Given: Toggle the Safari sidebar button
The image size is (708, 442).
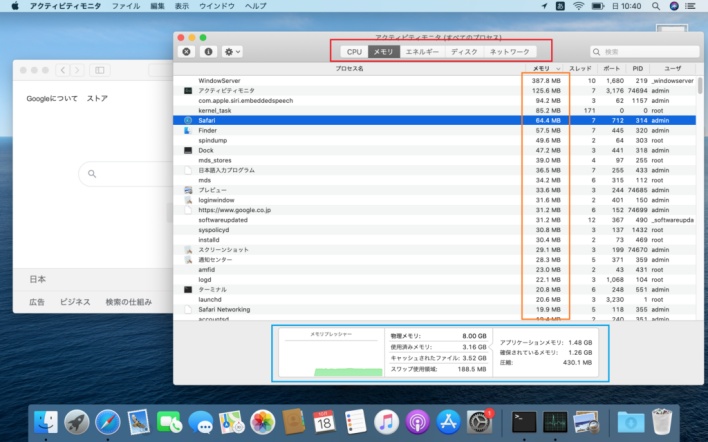Looking at the screenshot, I should (100, 70).
